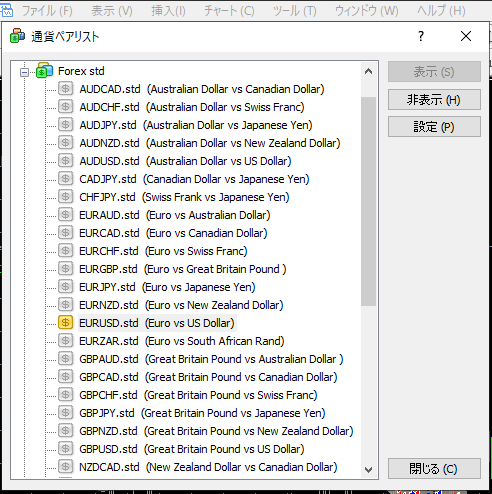Screen dimensions: 492x494
Task: Click the dollar icon beside EURZAR.std
Action: (66, 341)
